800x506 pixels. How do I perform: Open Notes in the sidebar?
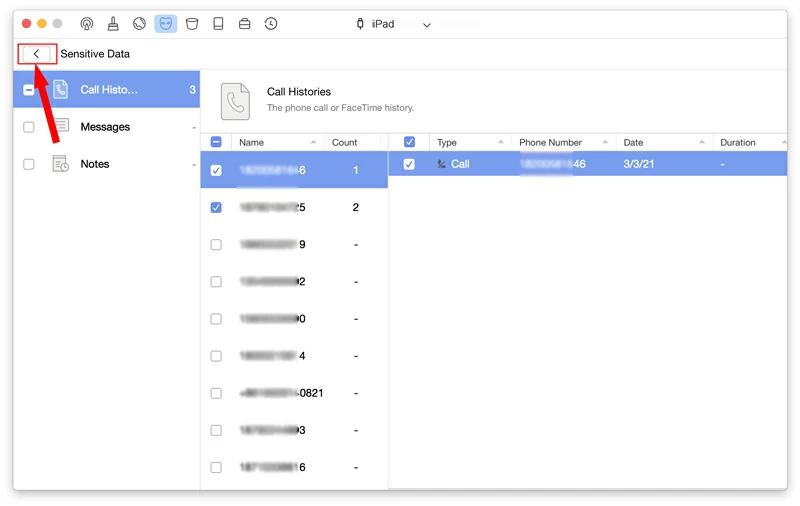point(95,164)
